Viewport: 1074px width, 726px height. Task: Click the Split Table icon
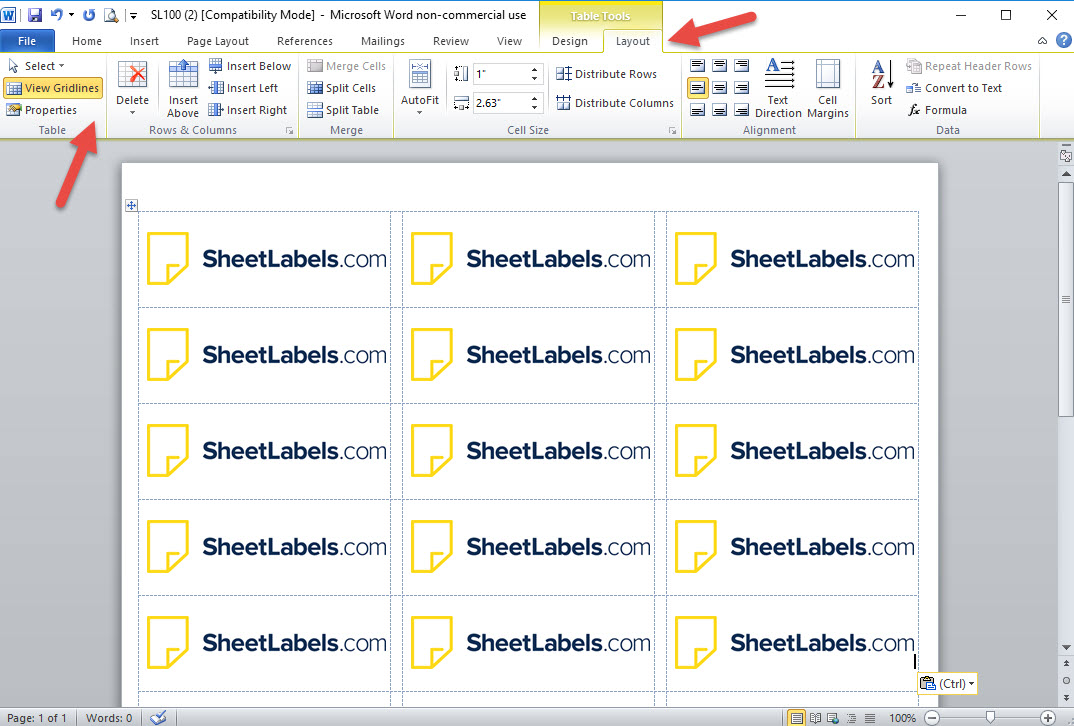tap(315, 110)
